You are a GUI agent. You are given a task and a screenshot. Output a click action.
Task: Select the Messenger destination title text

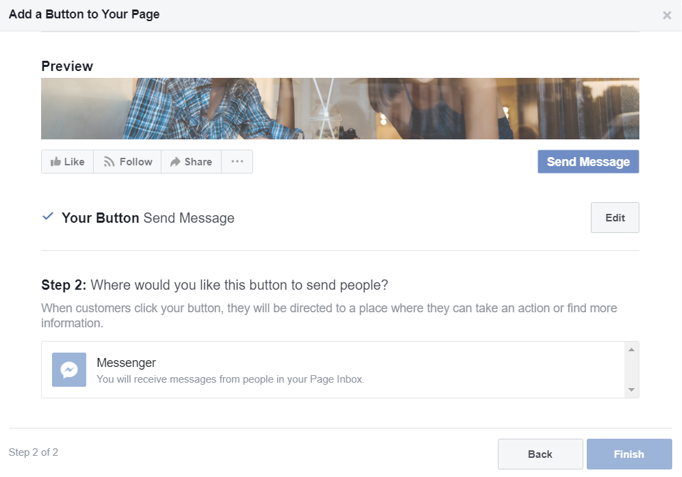point(126,363)
